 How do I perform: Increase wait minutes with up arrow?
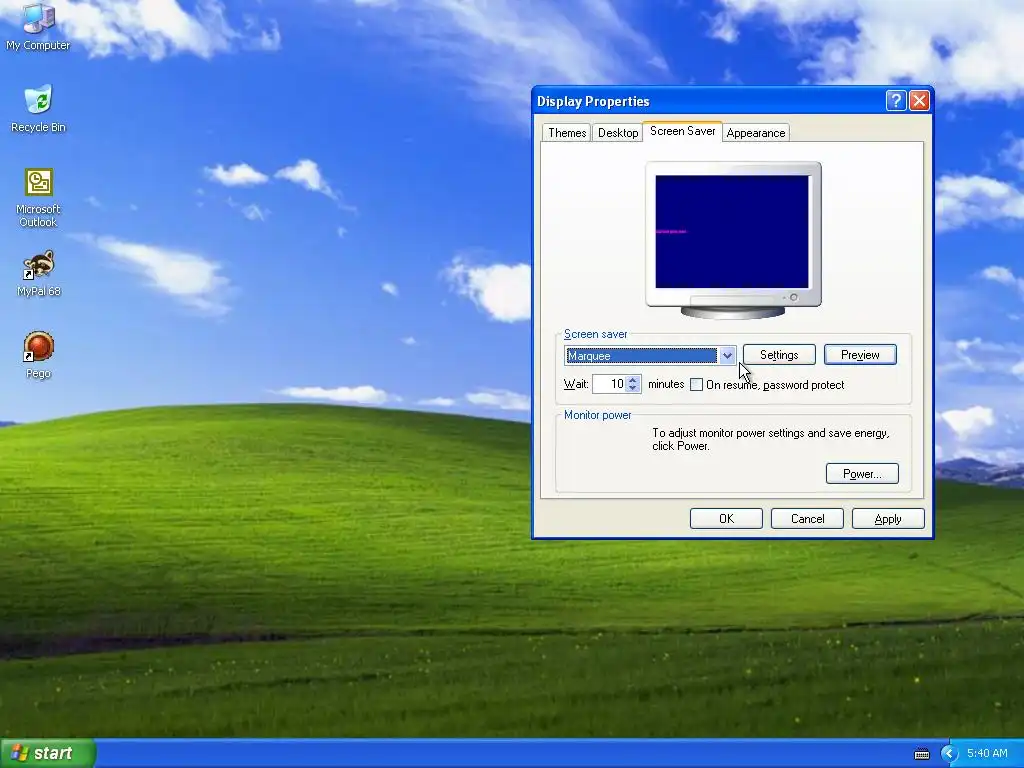click(x=633, y=379)
